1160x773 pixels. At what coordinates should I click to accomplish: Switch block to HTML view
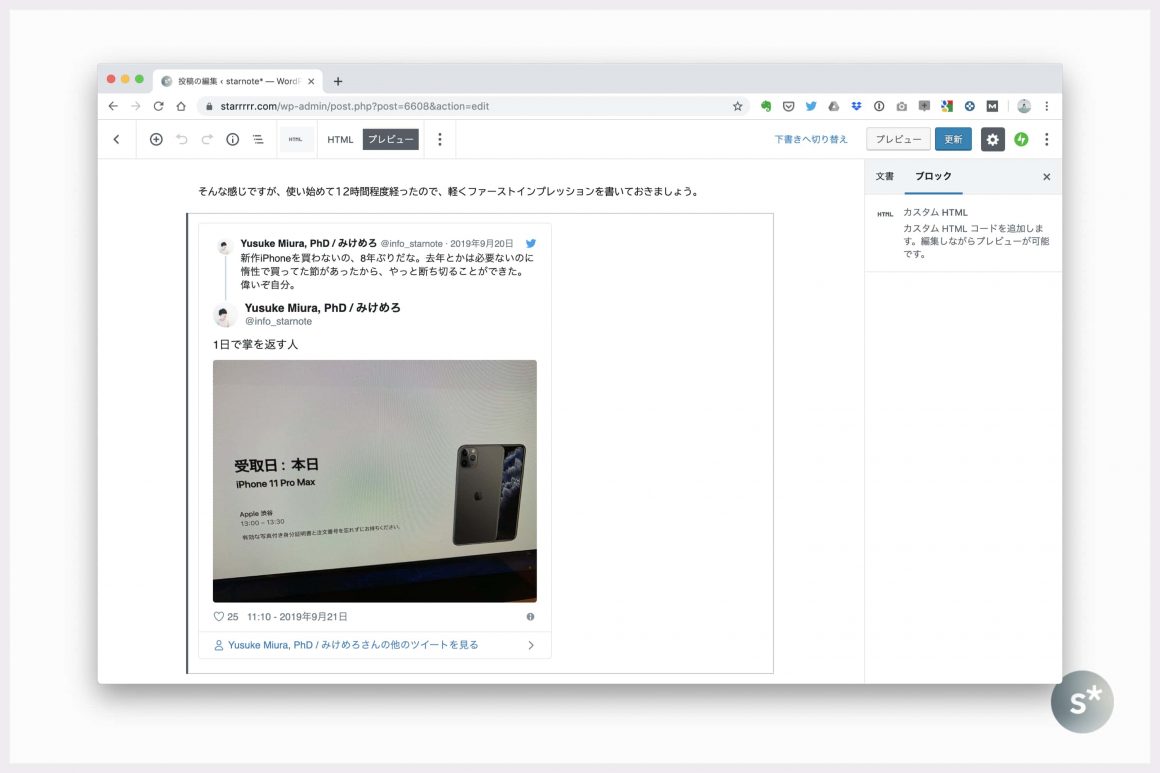[x=340, y=140]
